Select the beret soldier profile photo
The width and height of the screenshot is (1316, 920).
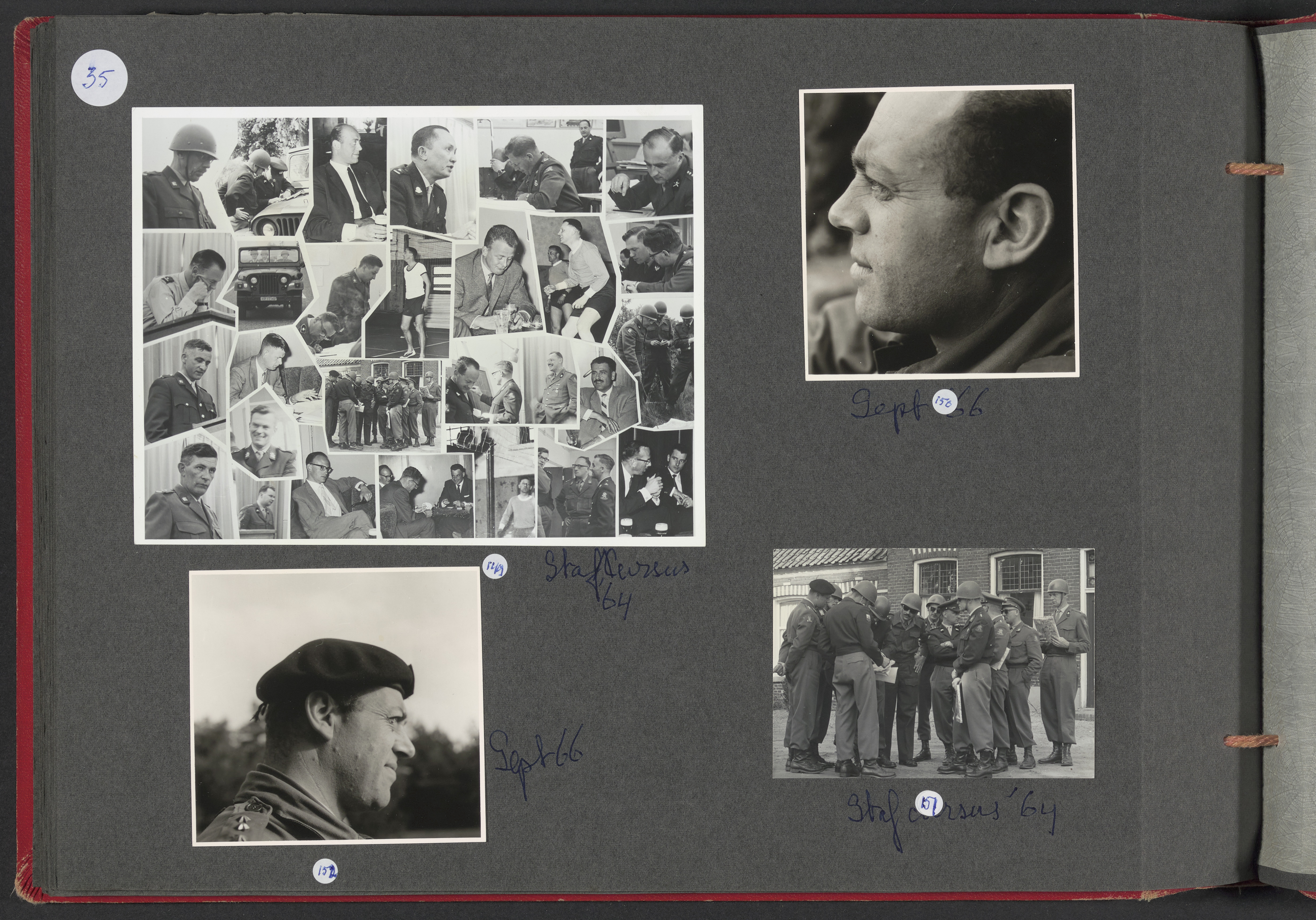337,707
